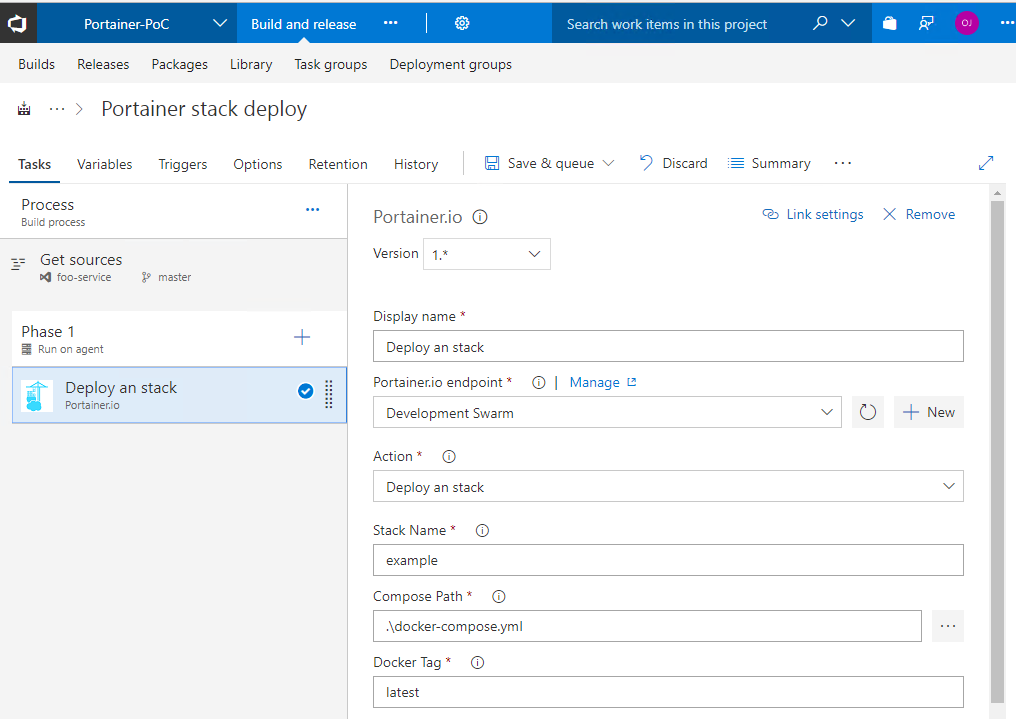Open the Version 1.* dropdown
The width and height of the screenshot is (1016, 719).
pos(487,254)
